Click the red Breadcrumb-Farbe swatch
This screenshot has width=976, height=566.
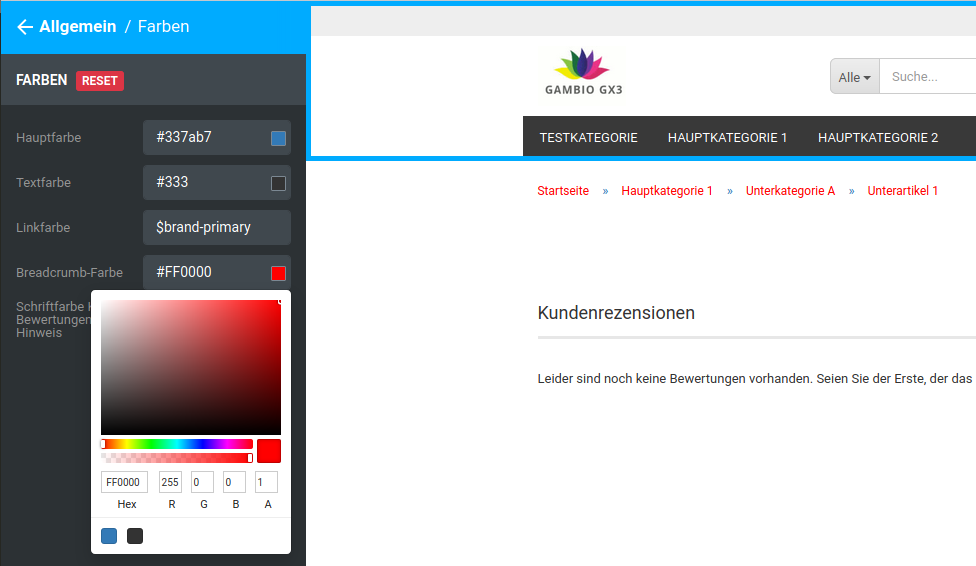[278, 273]
